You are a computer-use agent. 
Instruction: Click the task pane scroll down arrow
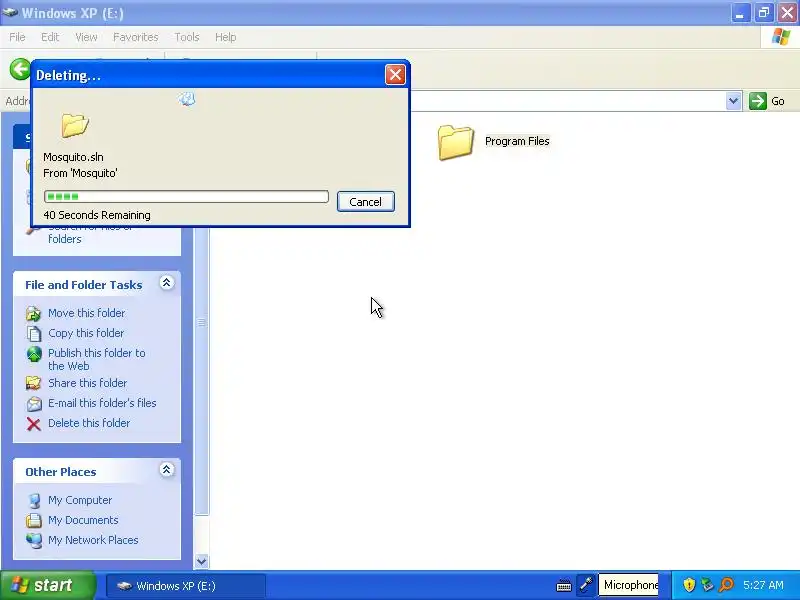coord(202,561)
